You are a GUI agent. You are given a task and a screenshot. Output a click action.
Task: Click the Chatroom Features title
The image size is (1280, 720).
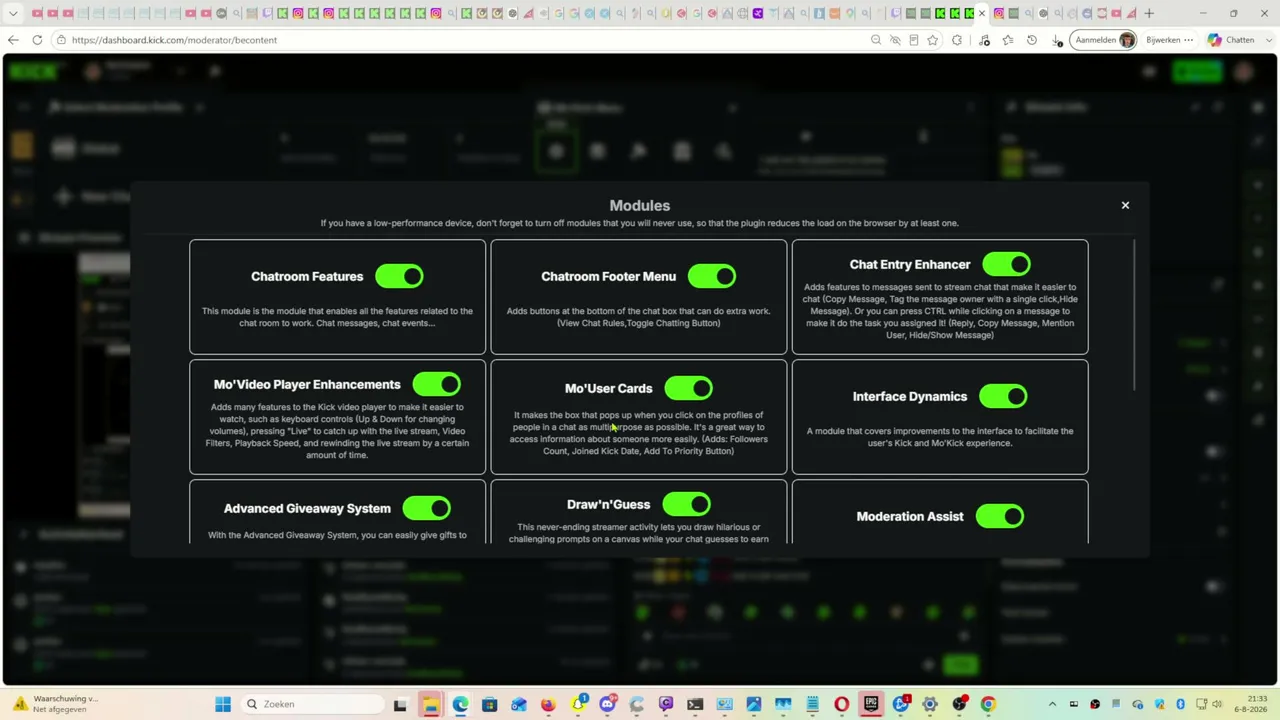pyautogui.click(x=307, y=276)
